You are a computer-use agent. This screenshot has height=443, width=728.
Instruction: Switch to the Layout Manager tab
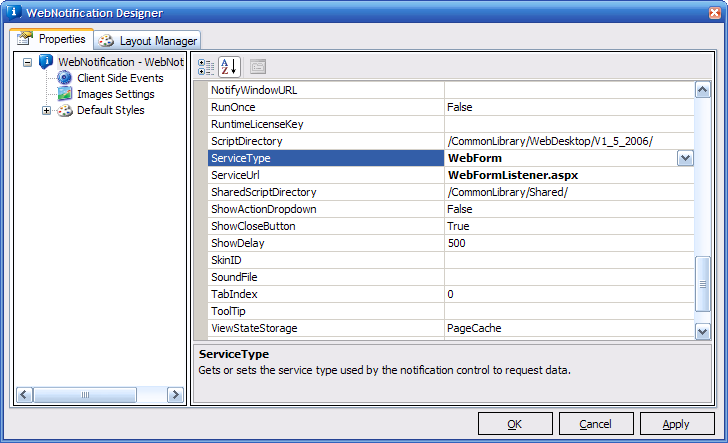tap(150, 41)
